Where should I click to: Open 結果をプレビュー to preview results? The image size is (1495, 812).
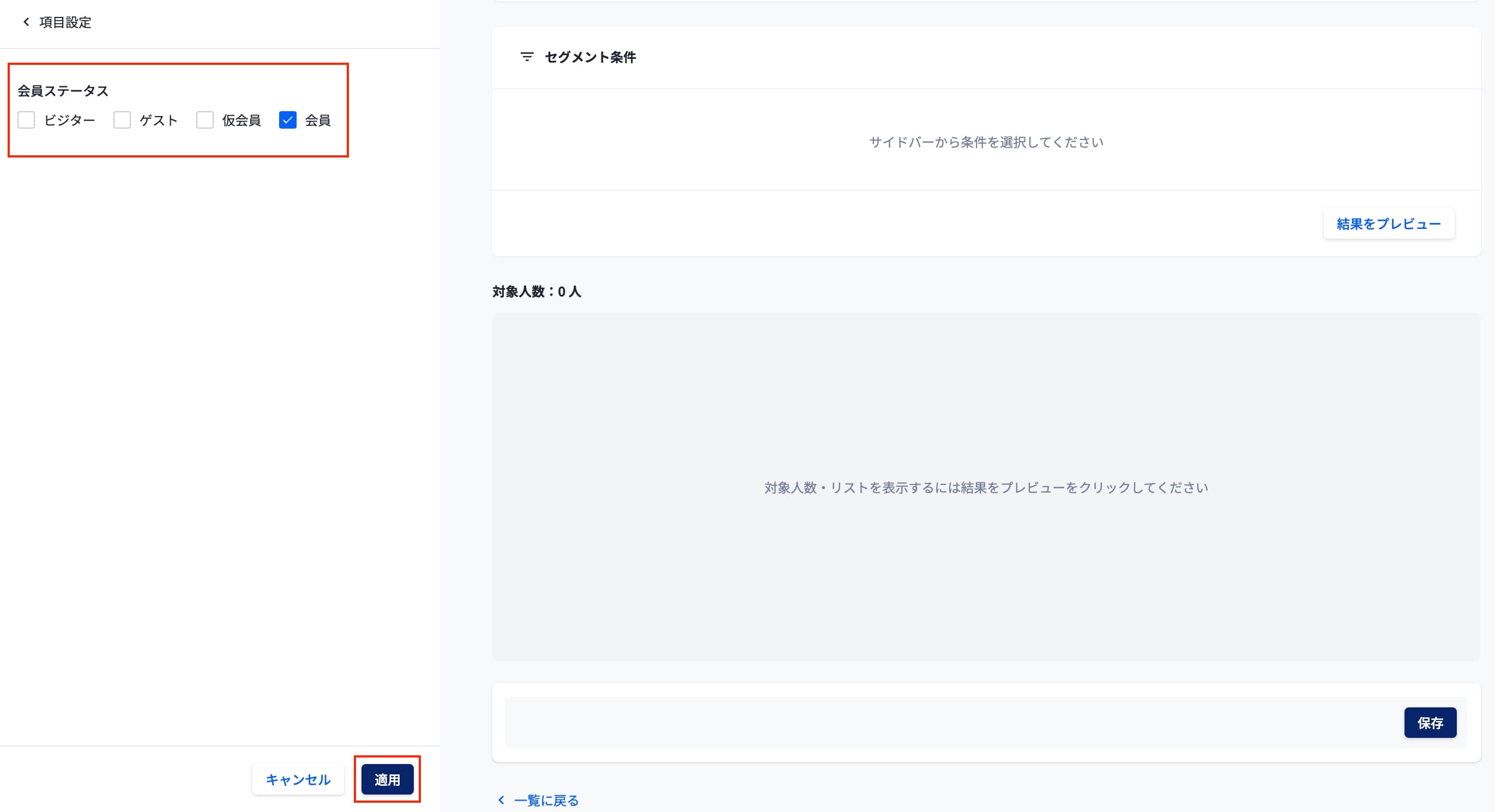tap(1388, 224)
